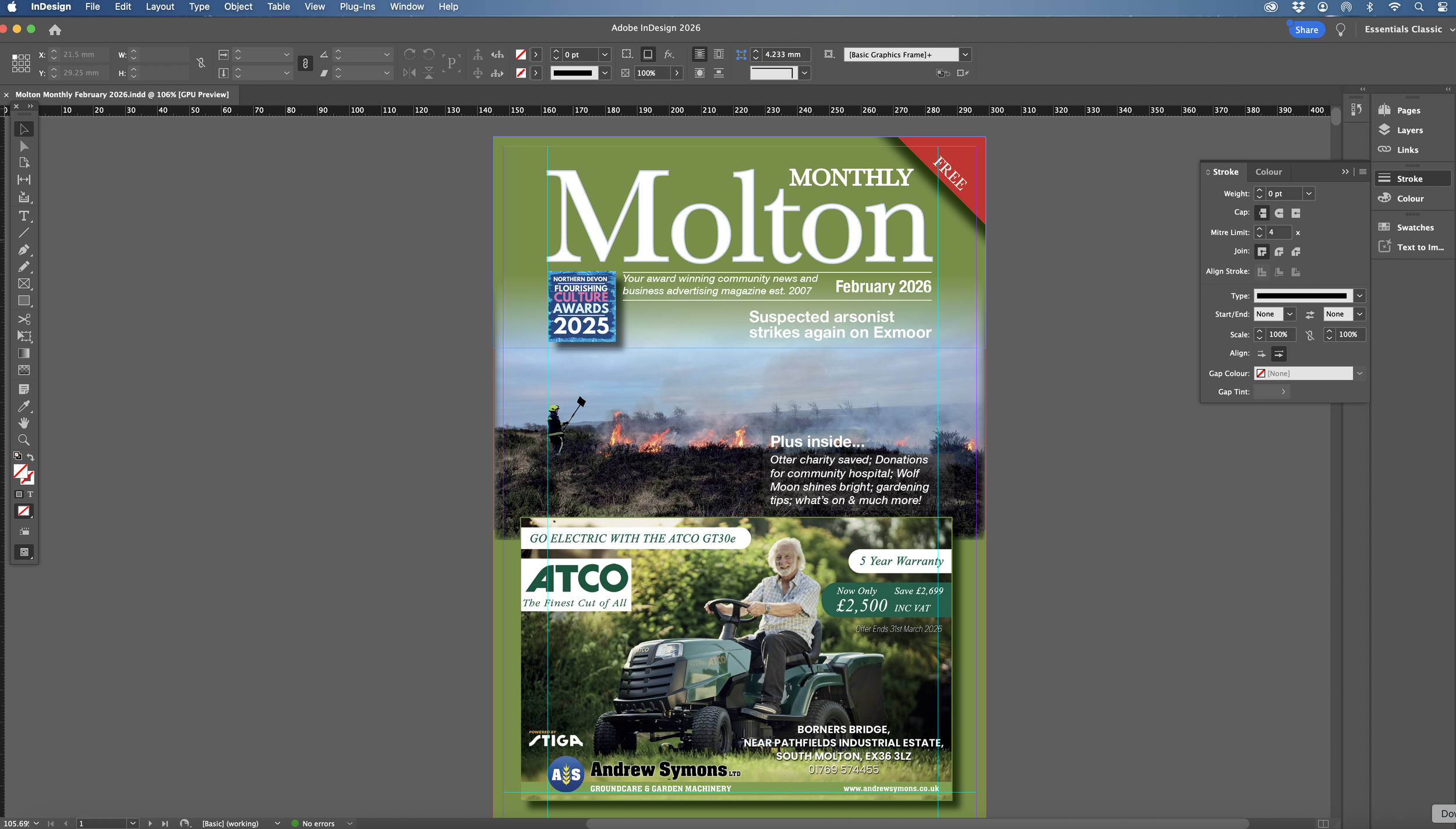This screenshot has width=1456, height=829.
Task: Click the Gap Colour swatch
Action: point(1261,373)
